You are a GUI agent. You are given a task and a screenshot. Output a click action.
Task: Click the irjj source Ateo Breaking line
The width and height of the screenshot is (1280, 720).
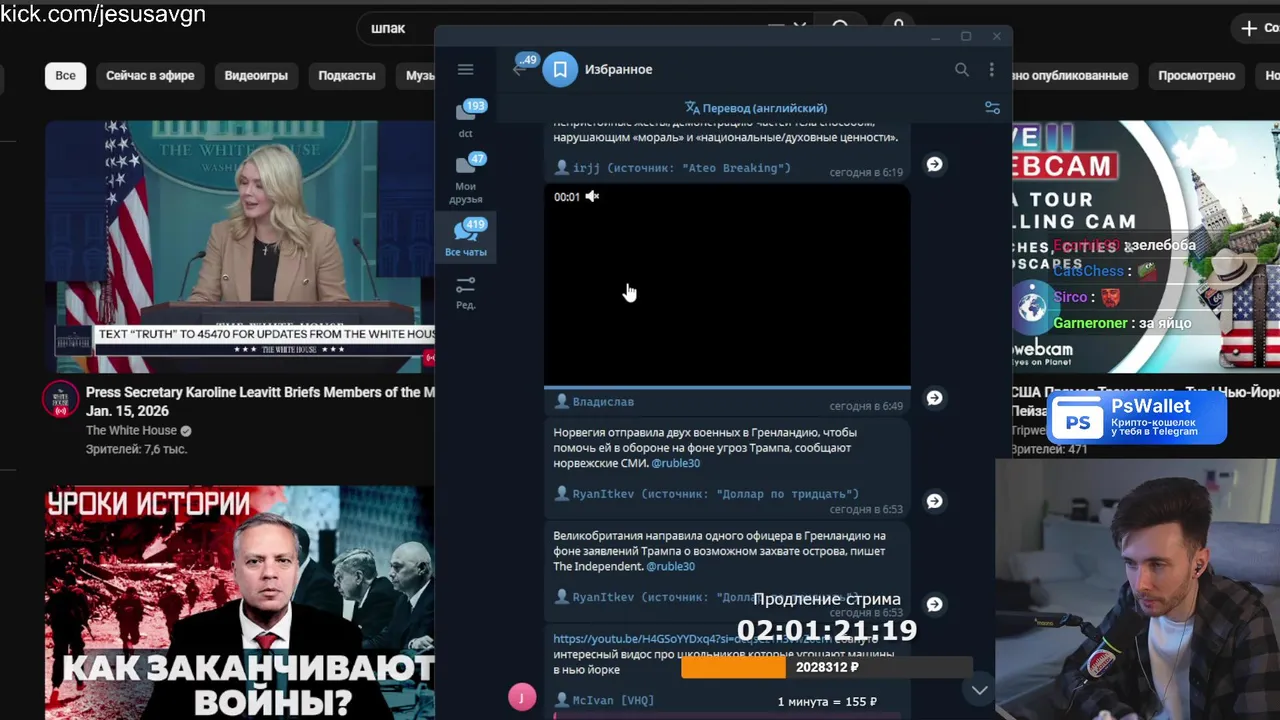click(682, 168)
